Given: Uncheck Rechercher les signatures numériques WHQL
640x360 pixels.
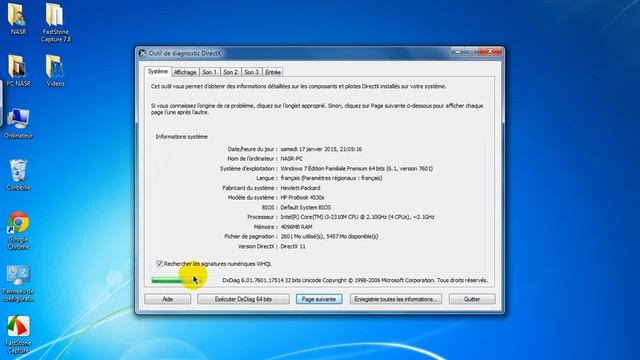Looking at the screenshot, I should (x=160, y=264).
